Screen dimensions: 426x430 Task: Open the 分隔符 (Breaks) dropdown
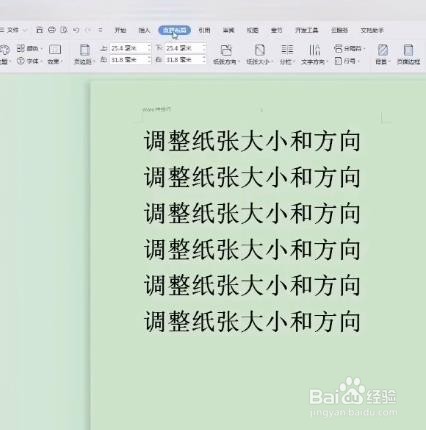tap(349, 49)
